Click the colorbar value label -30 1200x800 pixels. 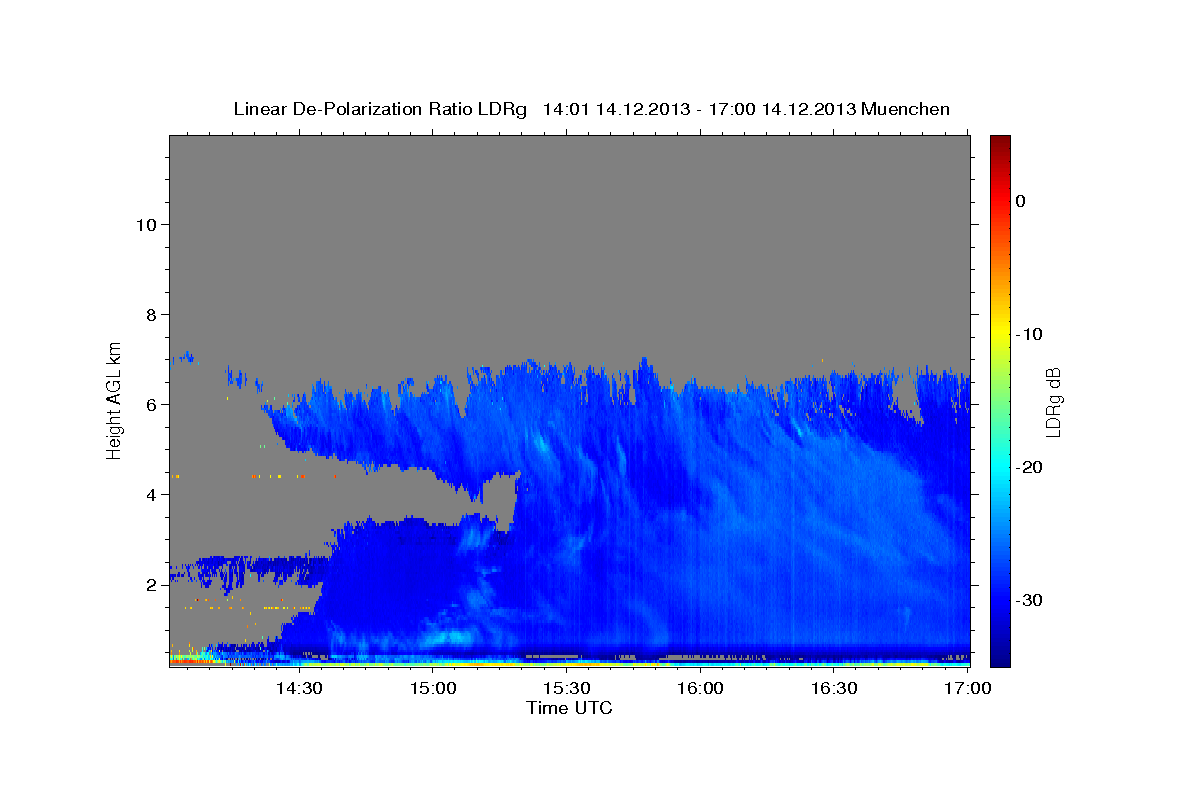[1030, 600]
